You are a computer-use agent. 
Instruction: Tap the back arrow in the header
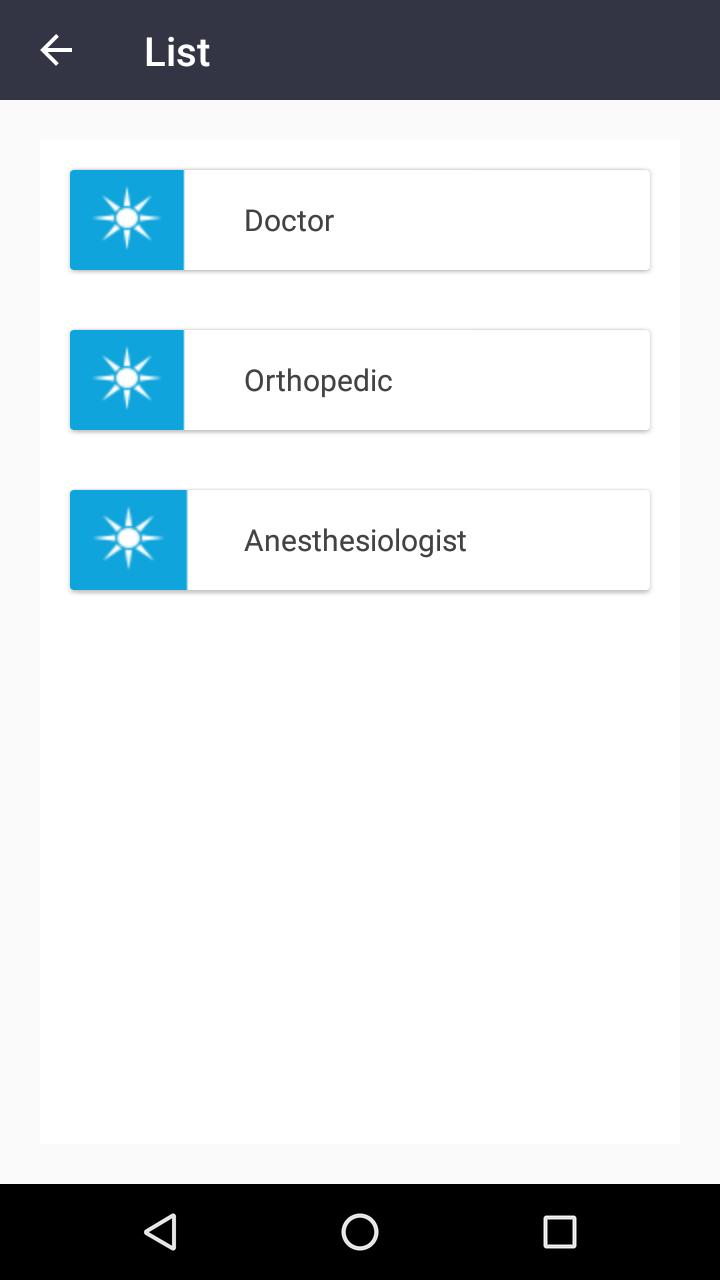56,50
